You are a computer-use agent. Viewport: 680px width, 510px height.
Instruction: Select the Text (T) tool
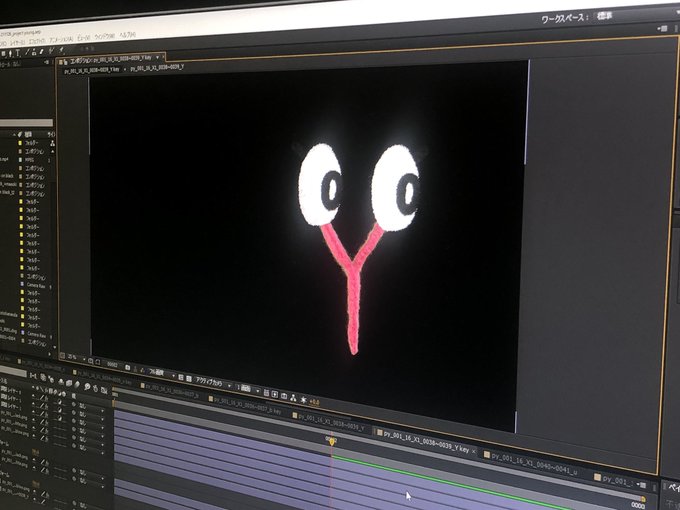point(18,52)
